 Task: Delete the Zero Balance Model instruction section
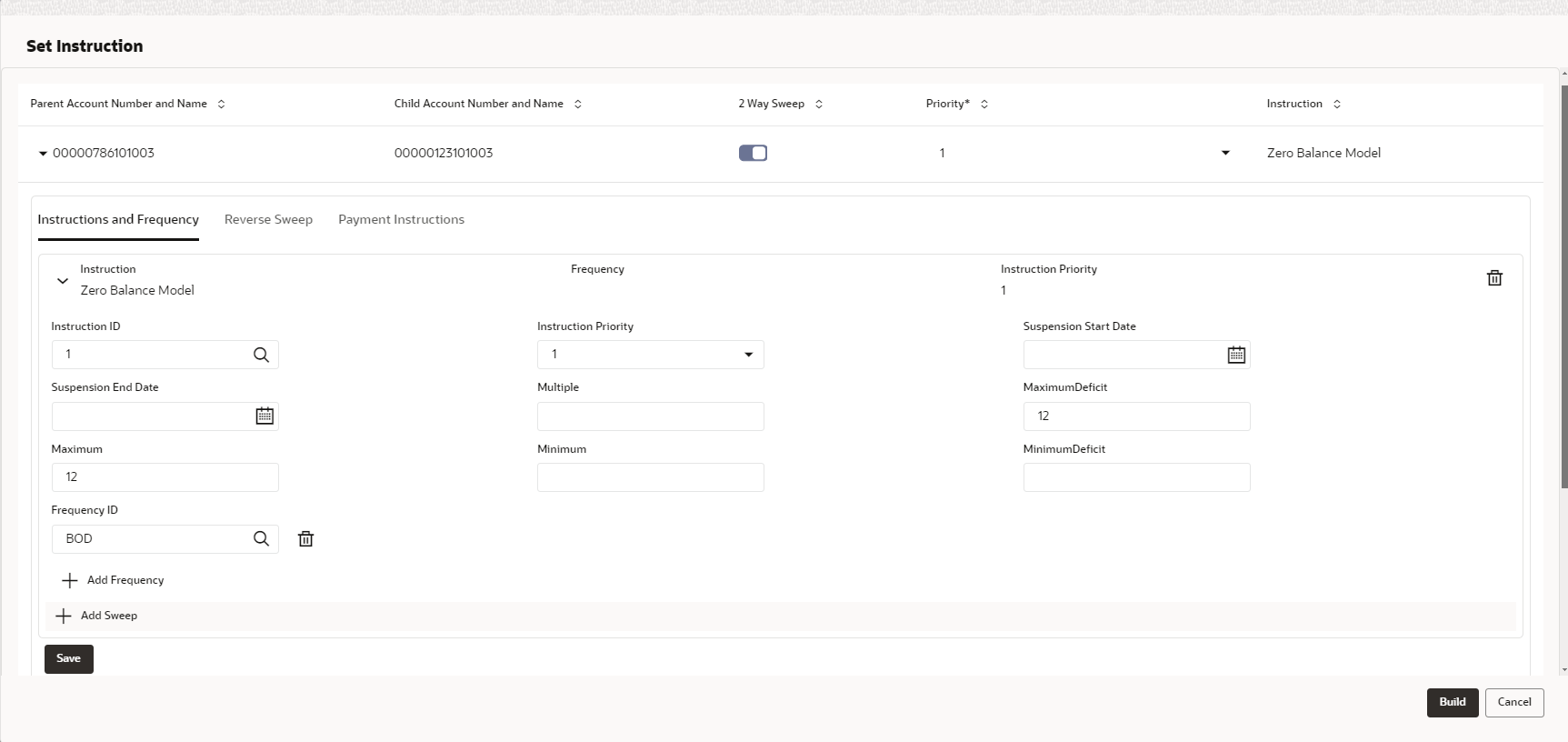click(x=1494, y=278)
